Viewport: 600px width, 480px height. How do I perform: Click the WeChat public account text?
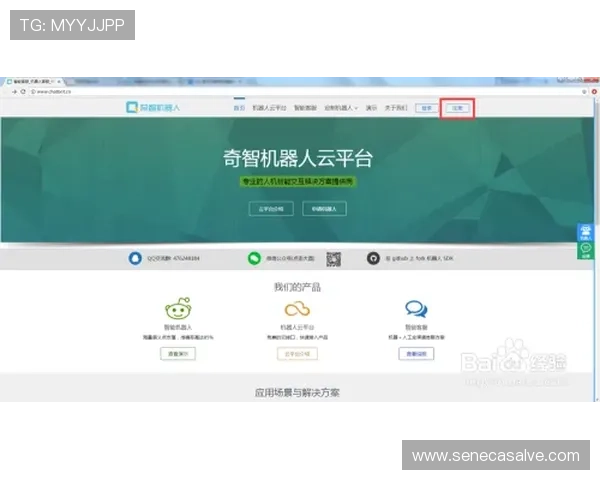point(290,258)
